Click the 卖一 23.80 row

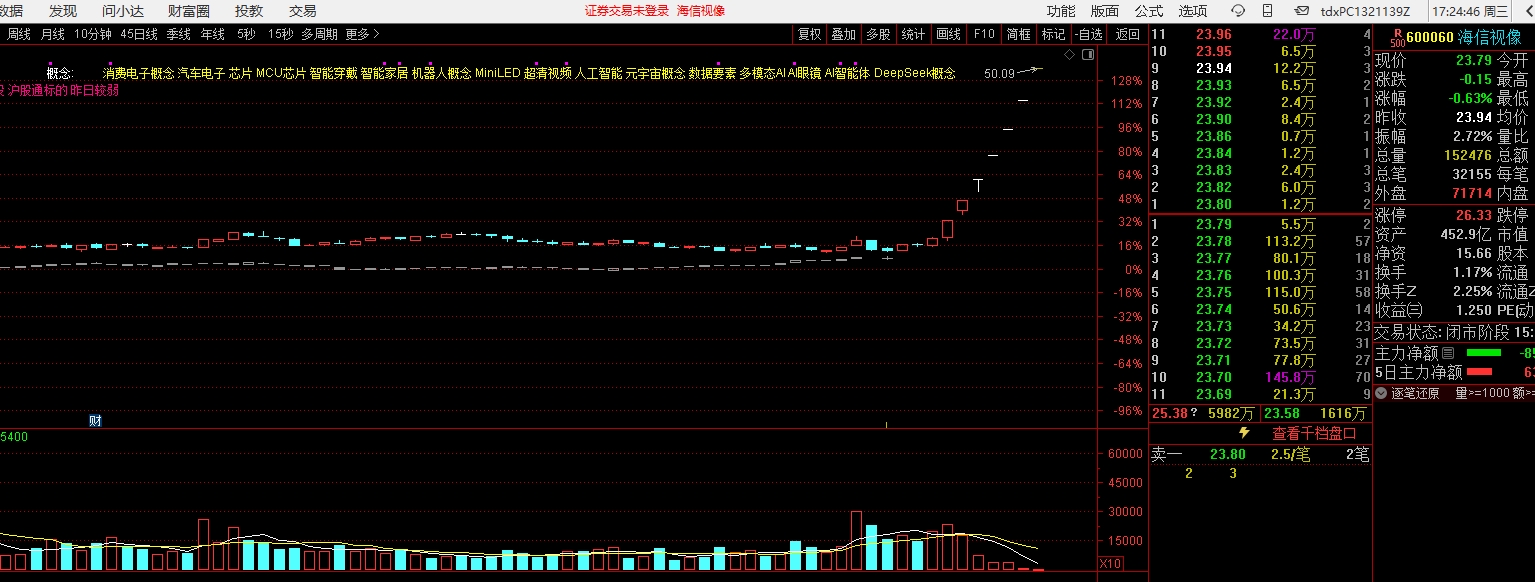1260,454
